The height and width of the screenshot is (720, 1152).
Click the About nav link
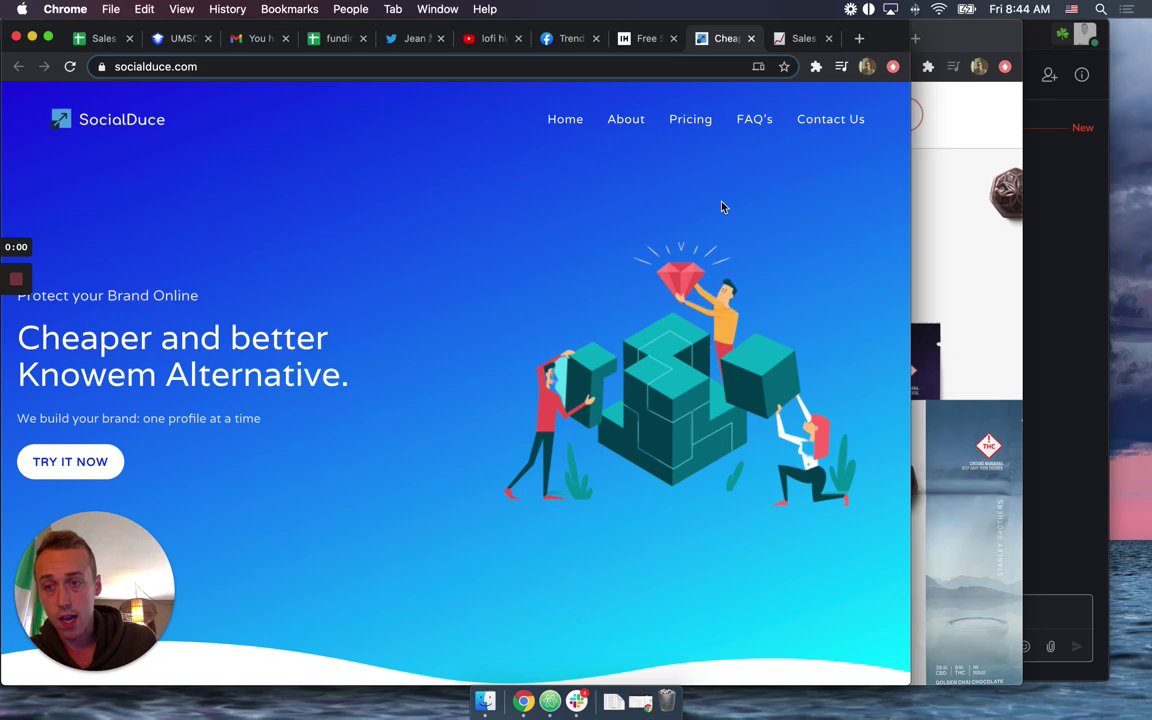click(x=626, y=119)
